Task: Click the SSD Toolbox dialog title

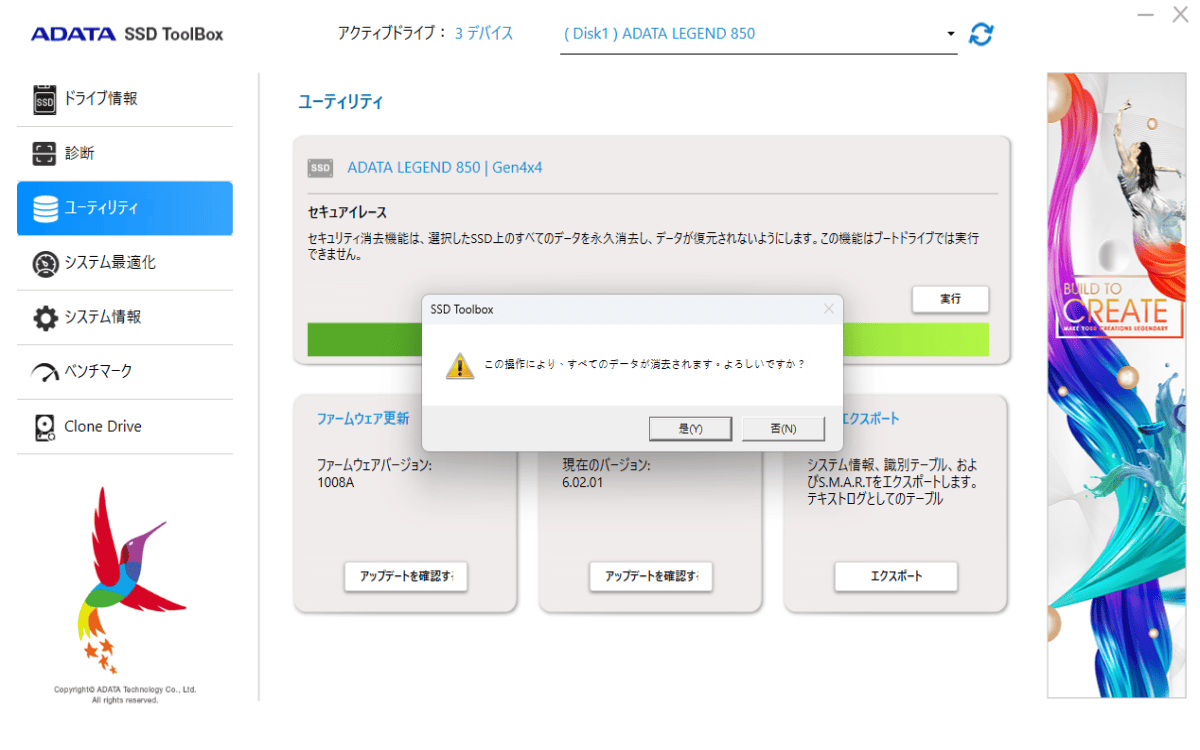Action: (462, 310)
